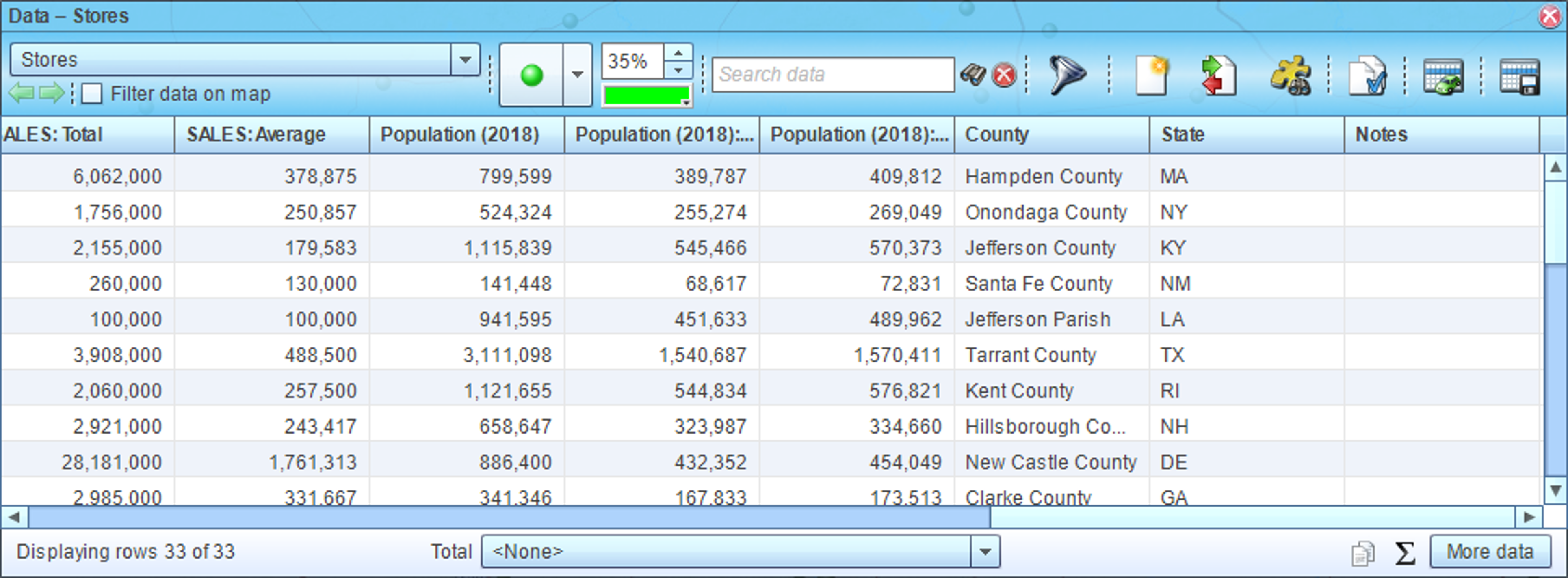Click the 1,115,839 population cell

point(467,248)
